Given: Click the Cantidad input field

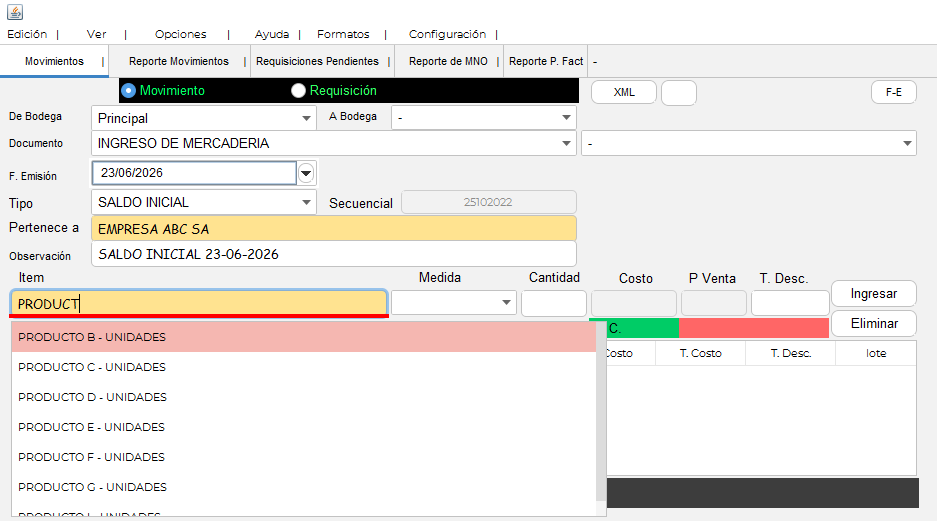Looking at the screenshot, I should pyautogui.click(x=553, y=304).
